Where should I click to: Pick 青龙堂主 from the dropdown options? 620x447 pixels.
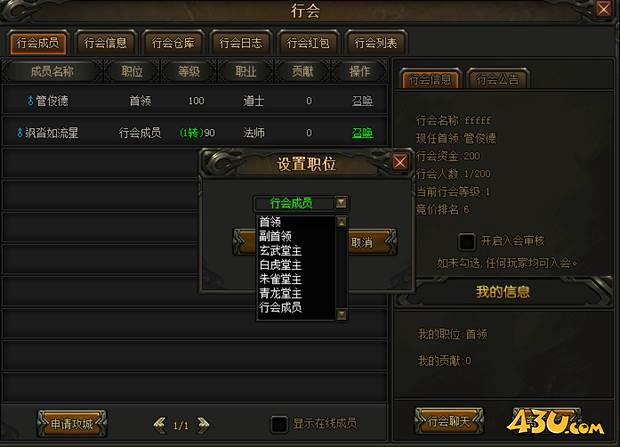point(280,293)
